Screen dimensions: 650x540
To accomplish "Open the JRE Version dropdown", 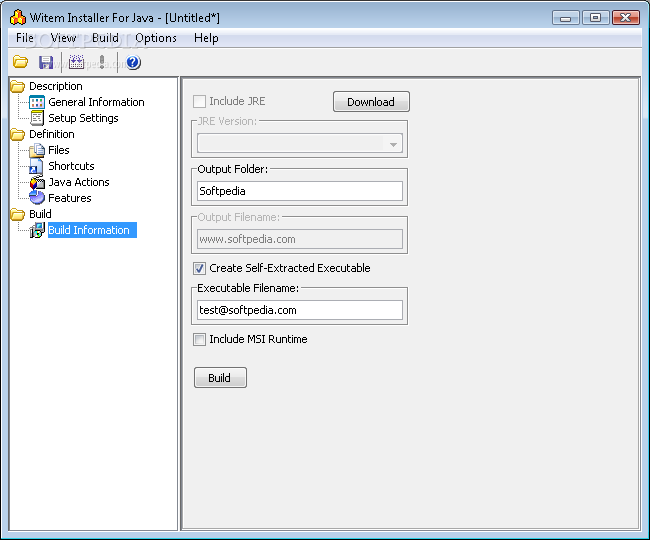I will tap(300, 143).
